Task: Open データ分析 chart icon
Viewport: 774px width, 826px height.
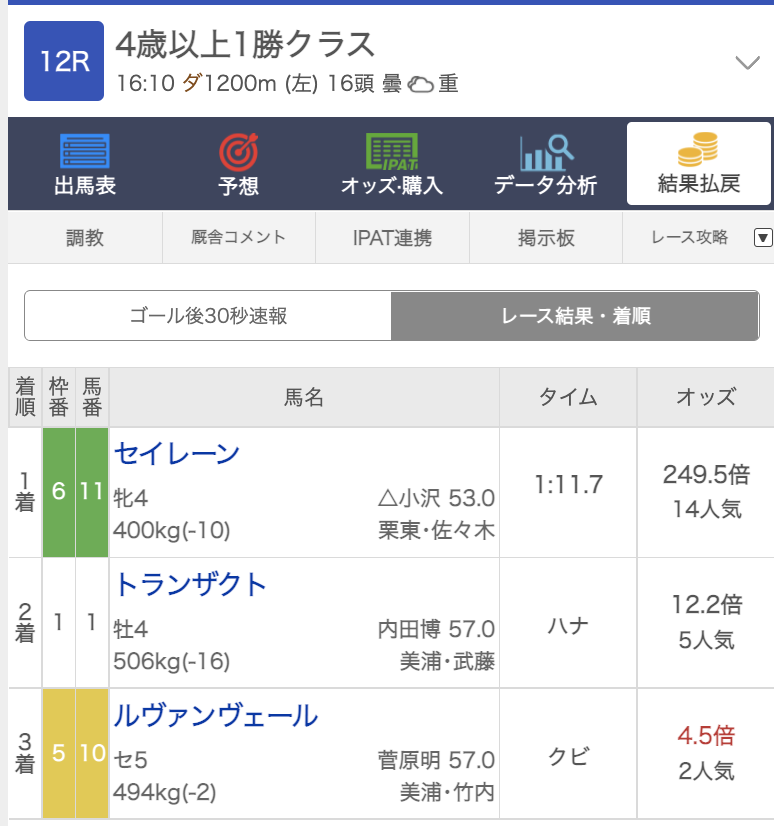Action: [546, 152]
